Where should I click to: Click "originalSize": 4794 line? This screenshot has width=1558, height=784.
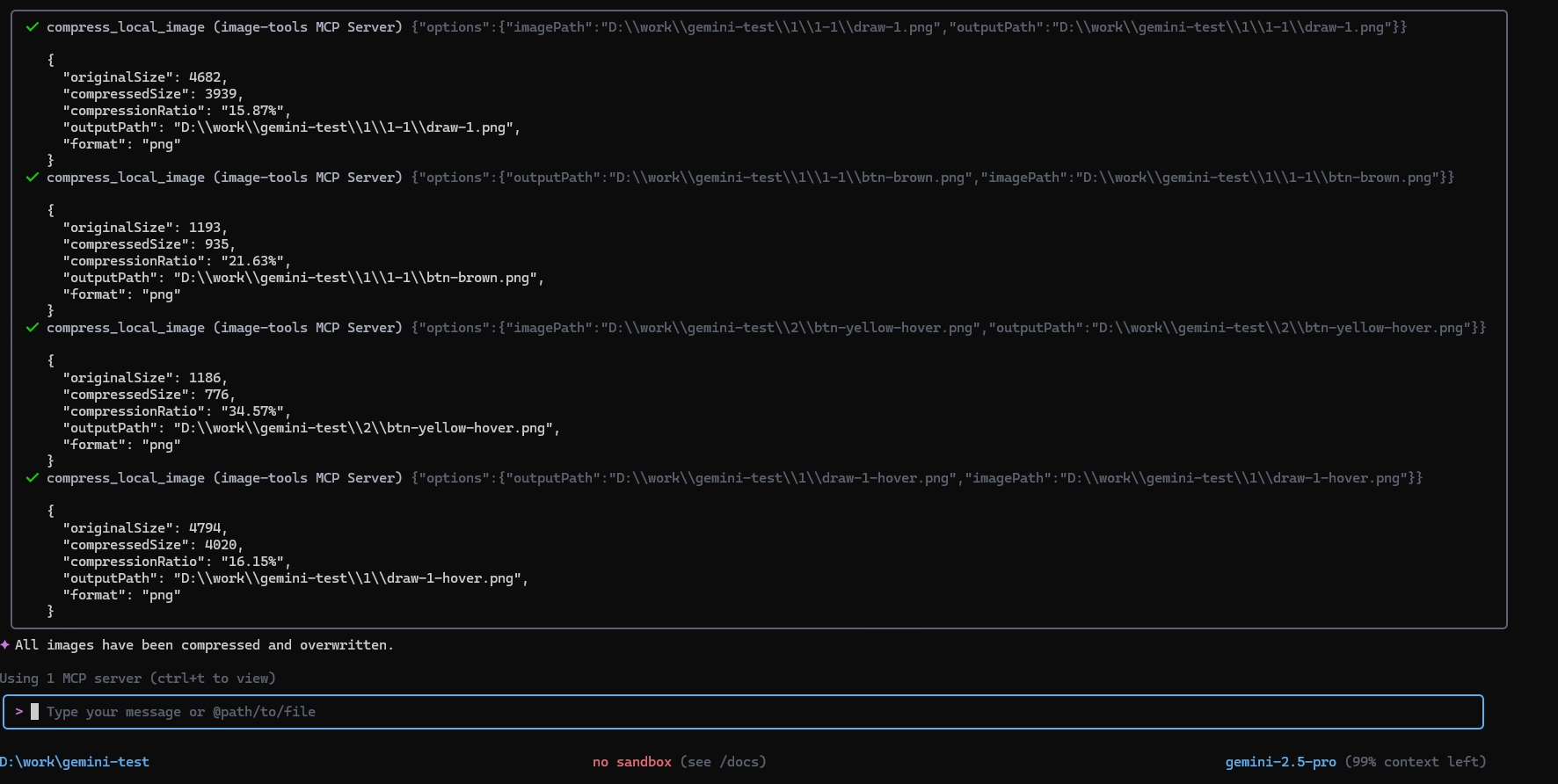point(145,528)
